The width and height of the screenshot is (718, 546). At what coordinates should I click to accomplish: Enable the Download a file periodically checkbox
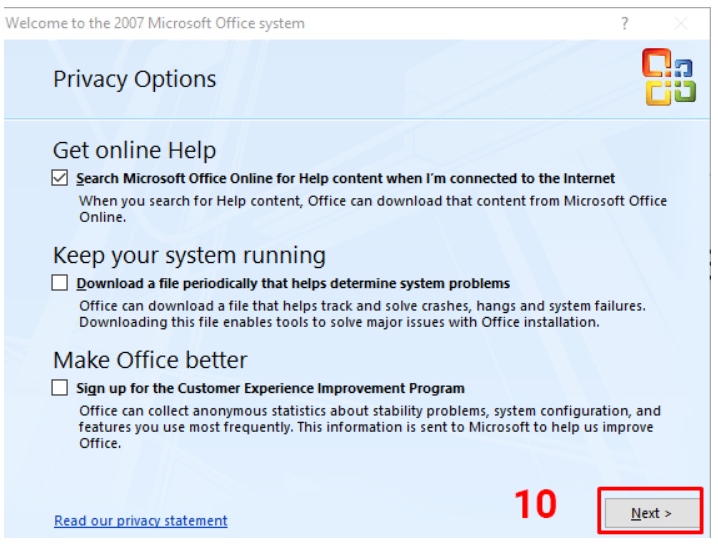coord(61,283)
